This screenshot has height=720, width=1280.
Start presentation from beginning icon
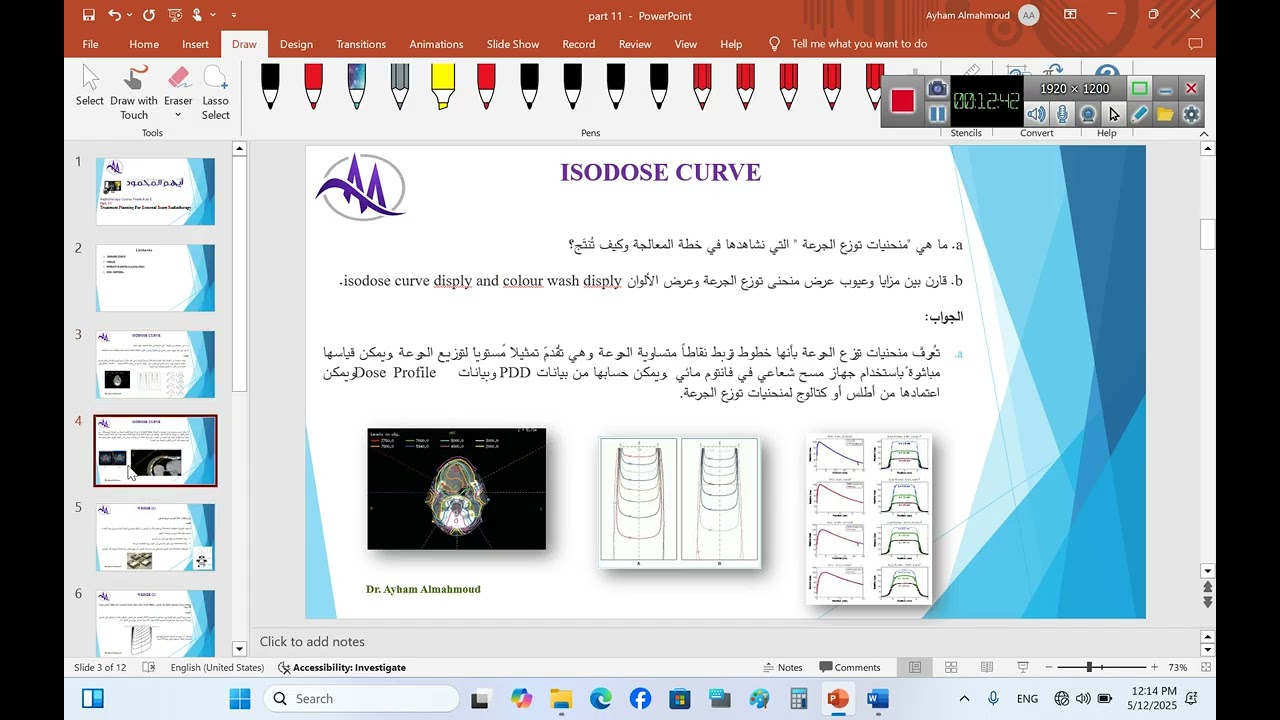coord(174,15)
